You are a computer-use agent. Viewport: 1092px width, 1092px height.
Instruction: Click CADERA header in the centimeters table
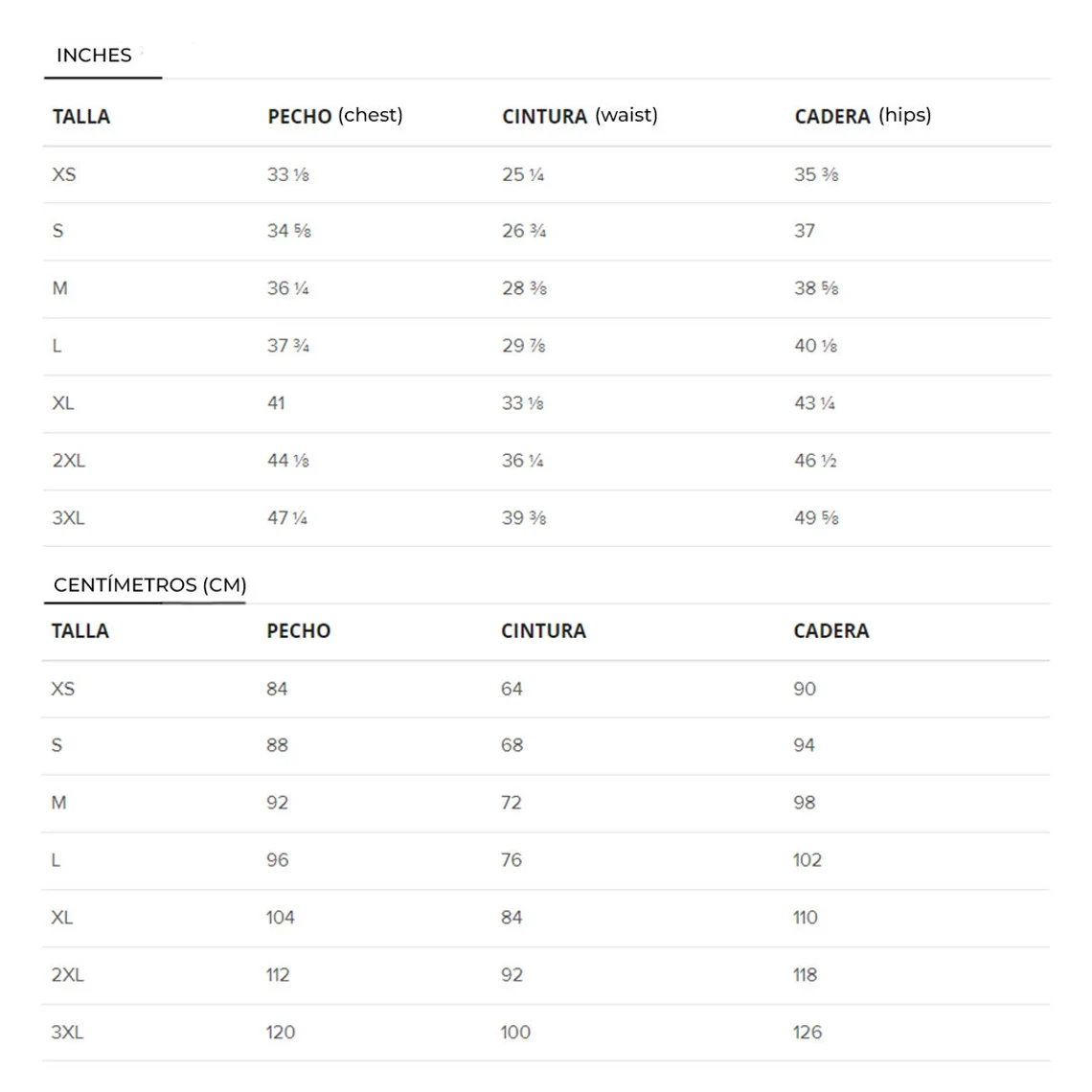[x=830, y=631]
